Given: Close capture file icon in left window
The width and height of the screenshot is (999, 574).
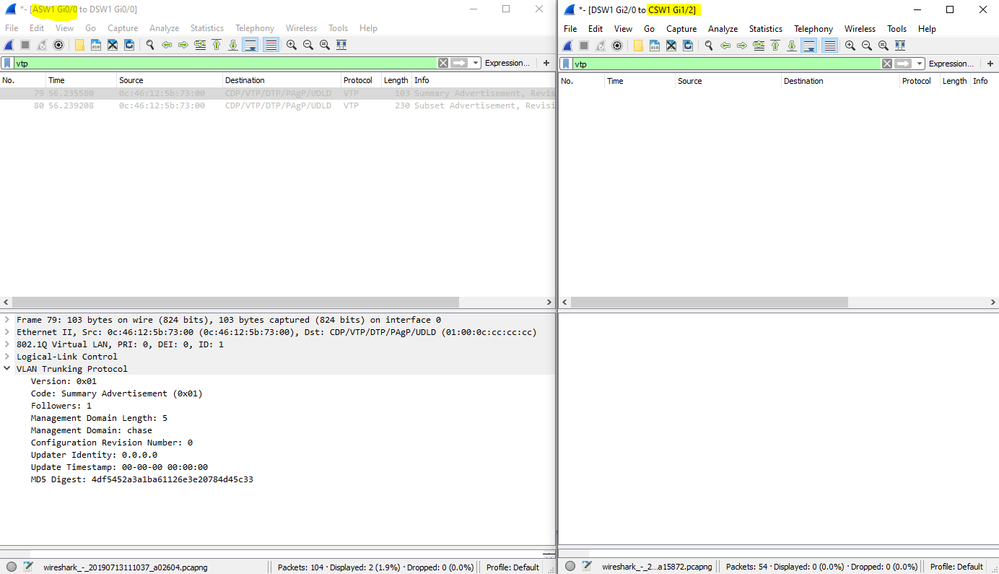Looking at the screenshot, I should [112, 45].
